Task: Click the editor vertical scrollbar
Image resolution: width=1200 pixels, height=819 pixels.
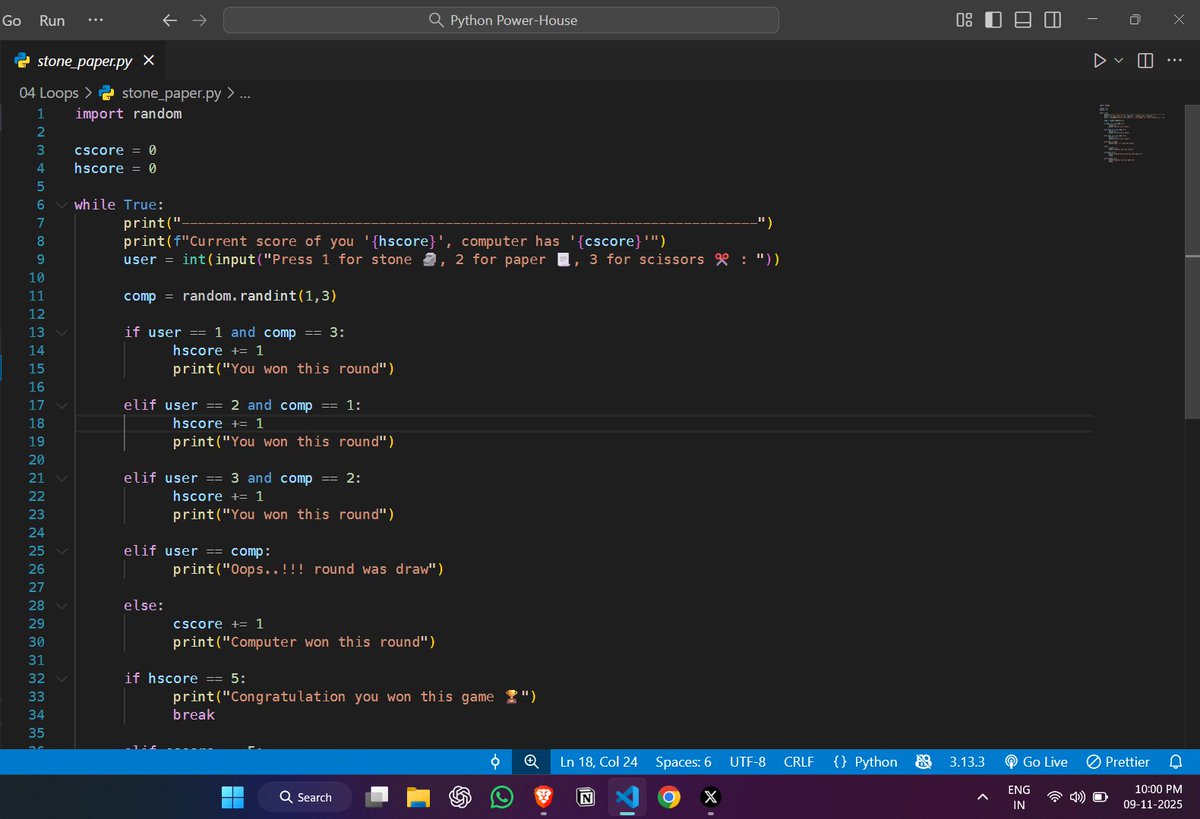Action: click(1192, 260)
